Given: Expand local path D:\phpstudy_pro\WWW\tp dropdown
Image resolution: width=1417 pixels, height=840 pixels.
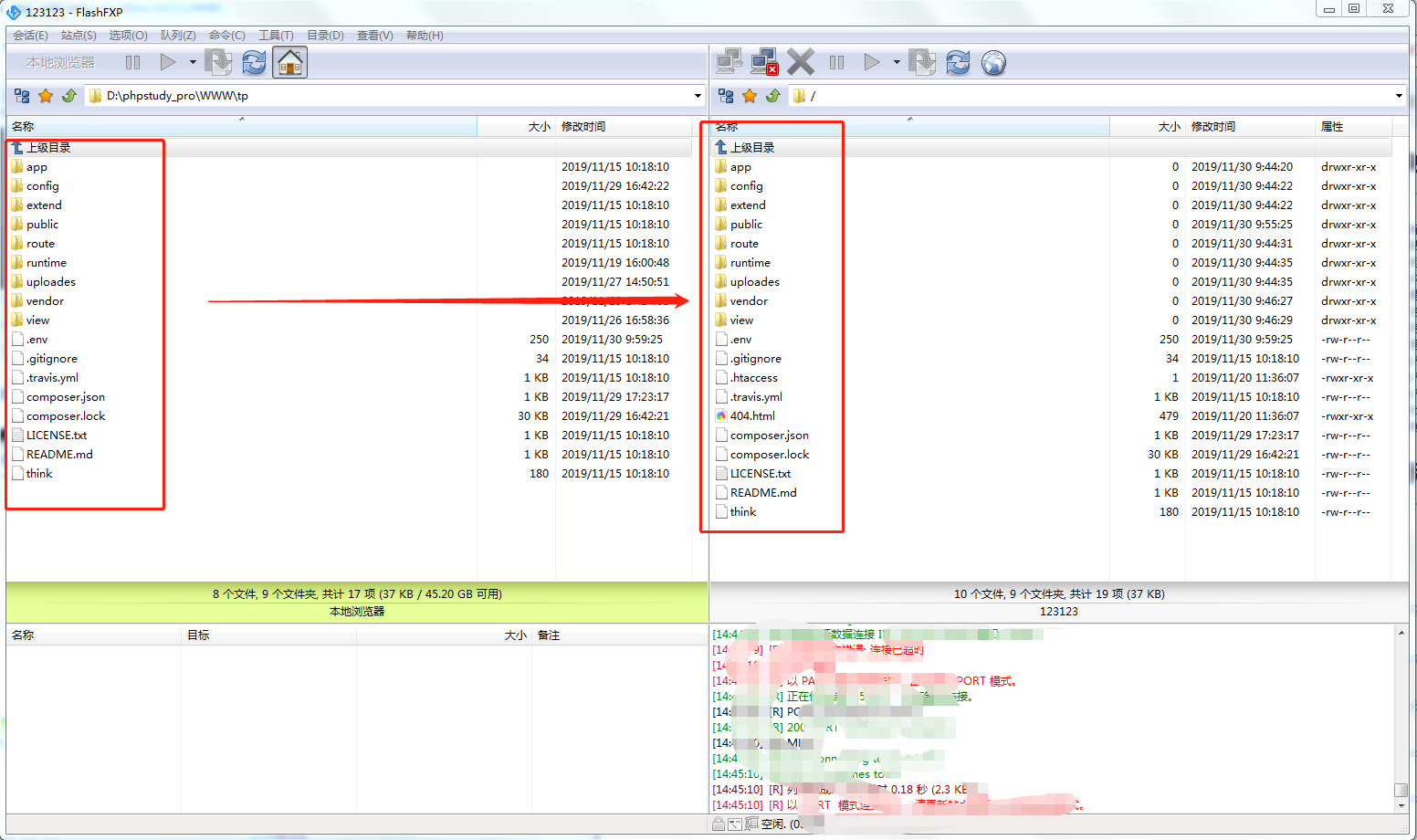Looking at the screenshot, I should pos(698,96).
